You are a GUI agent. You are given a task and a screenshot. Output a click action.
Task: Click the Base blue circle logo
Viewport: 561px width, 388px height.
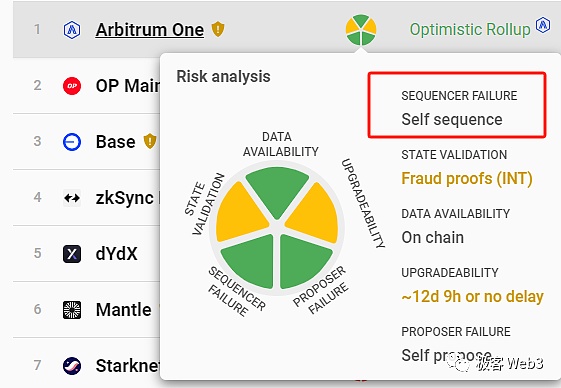[x=72, y=142]
